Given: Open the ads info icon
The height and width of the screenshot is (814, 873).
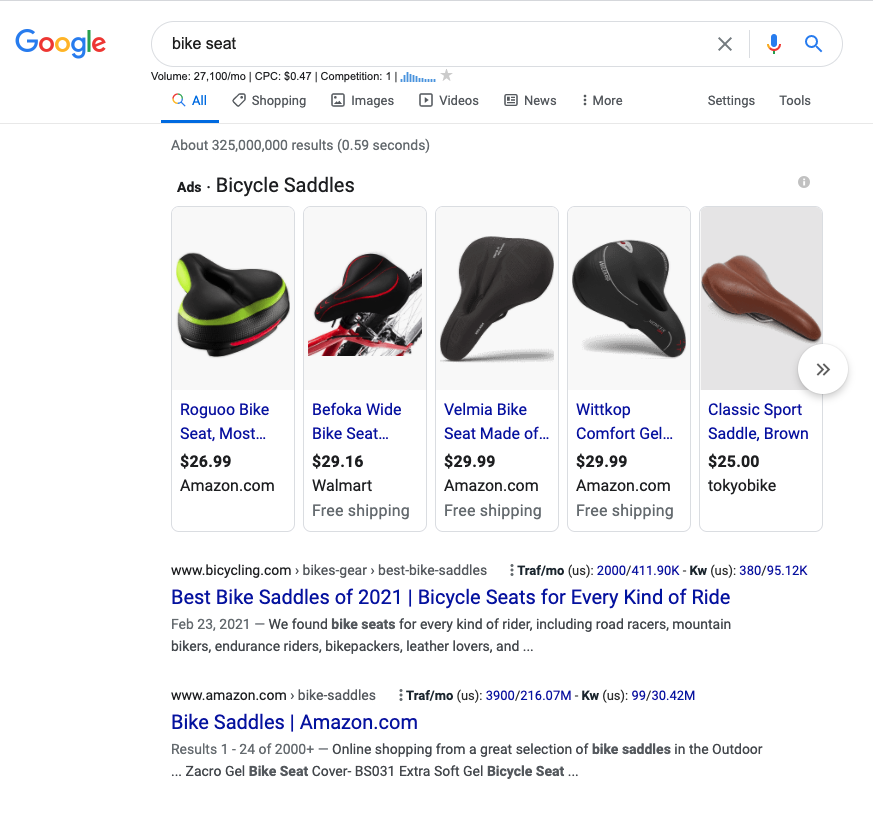Looking at the screenshot, I should click(803, 182).
